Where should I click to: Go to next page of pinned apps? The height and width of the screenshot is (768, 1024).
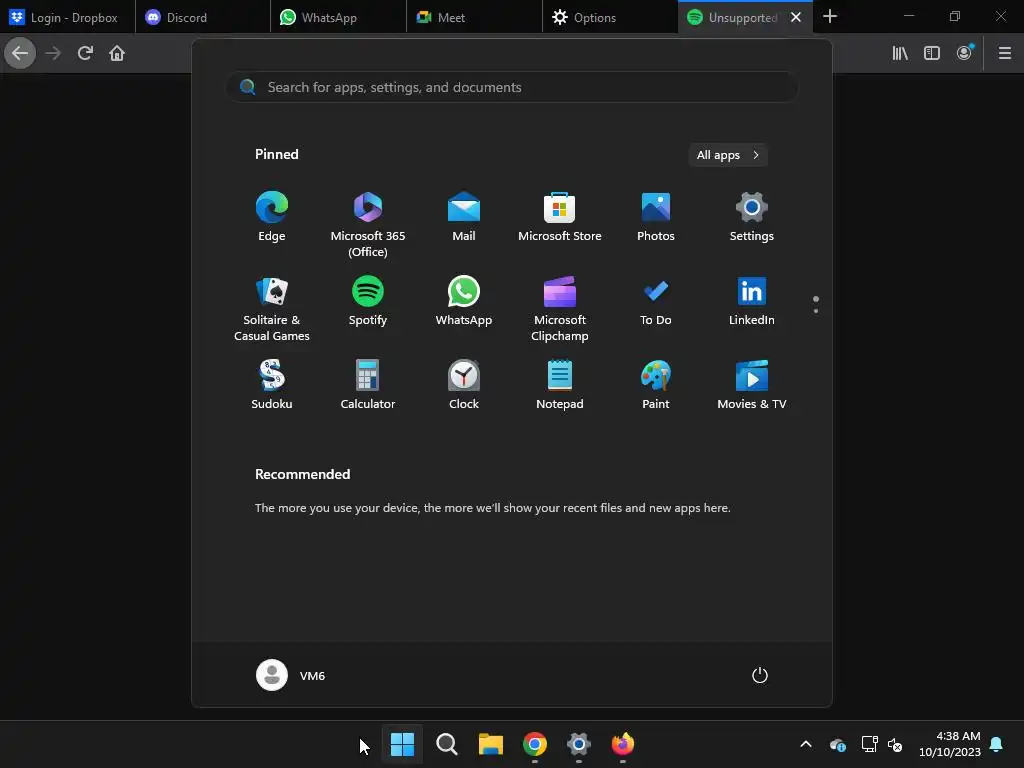pyautogui.click(x=816, y=310)
